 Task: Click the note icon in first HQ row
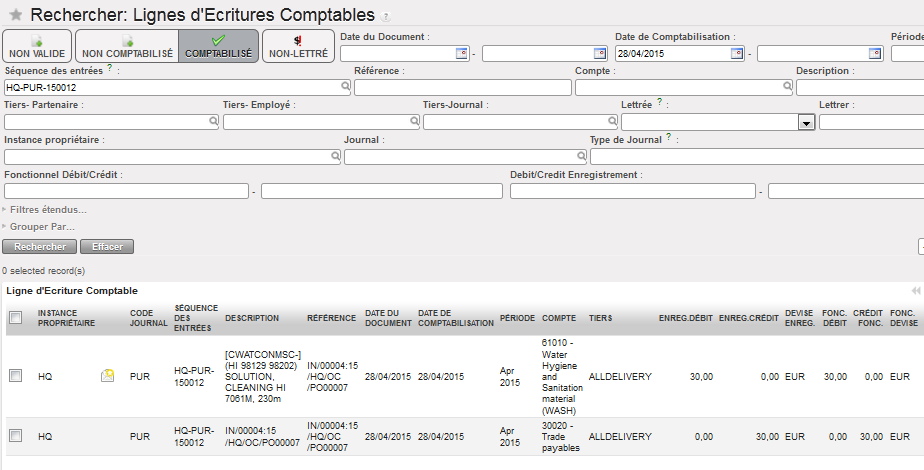(x=108, y=376)
